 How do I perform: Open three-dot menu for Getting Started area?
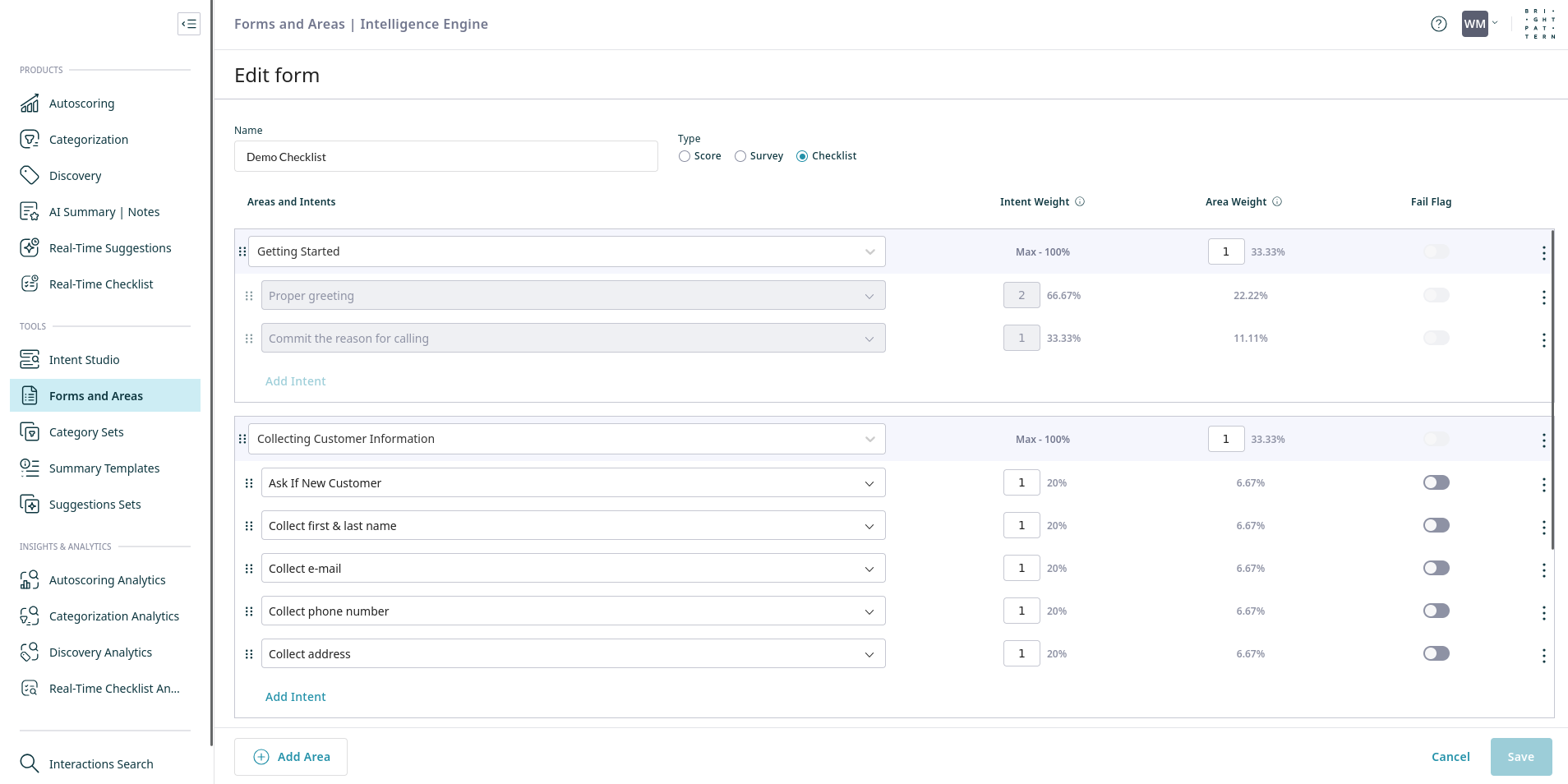click(x=1543, y=253)
